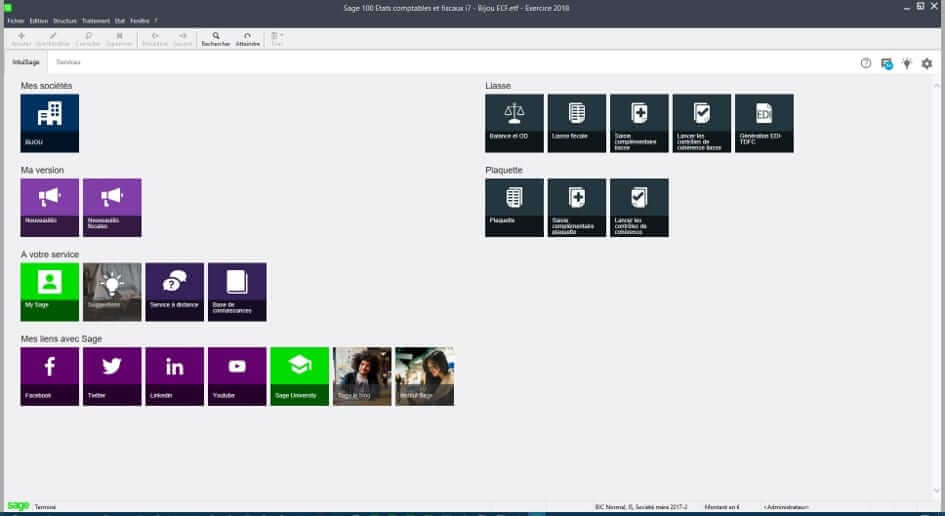This screenshot has height=516, width=945.
Task: Open the Sage University tile
Action: (x=300, y=376)
